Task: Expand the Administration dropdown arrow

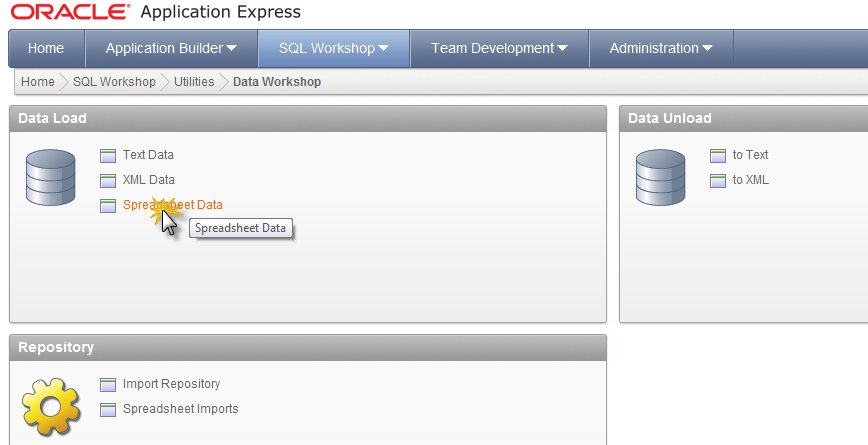Action: pos(707,49)
